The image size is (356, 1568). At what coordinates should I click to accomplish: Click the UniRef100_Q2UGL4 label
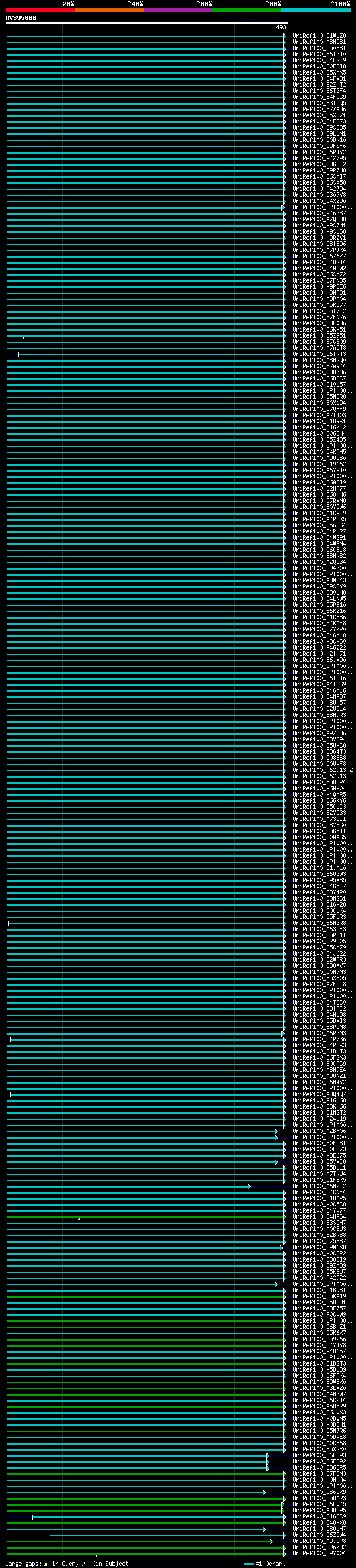click(x=319, y=709)
